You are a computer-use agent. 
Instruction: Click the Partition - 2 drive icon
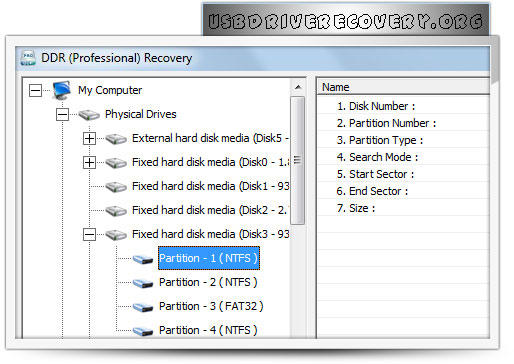pyautogui.click(x=143, y=283)
